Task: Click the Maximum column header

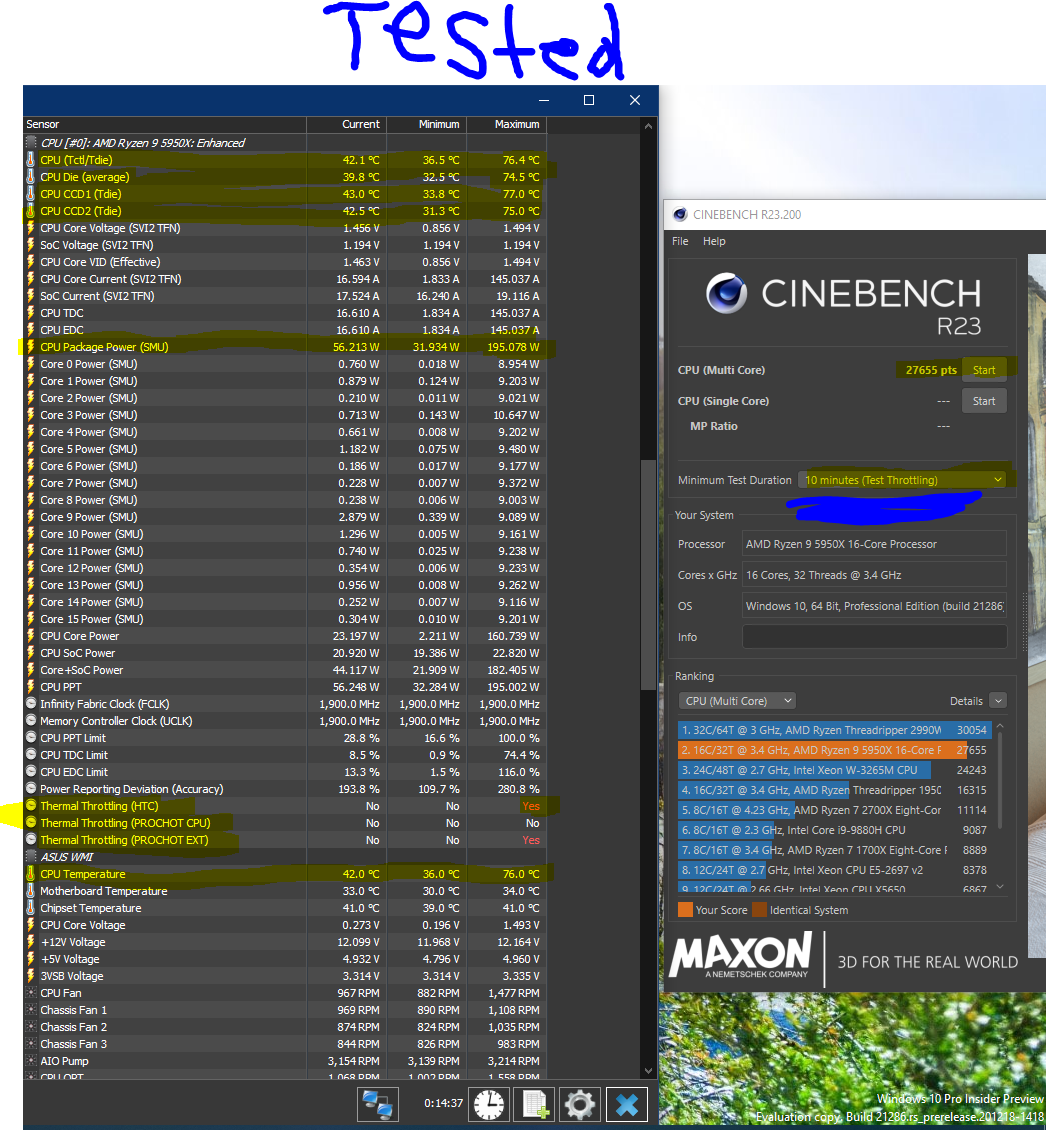Action: coord(507,124)
